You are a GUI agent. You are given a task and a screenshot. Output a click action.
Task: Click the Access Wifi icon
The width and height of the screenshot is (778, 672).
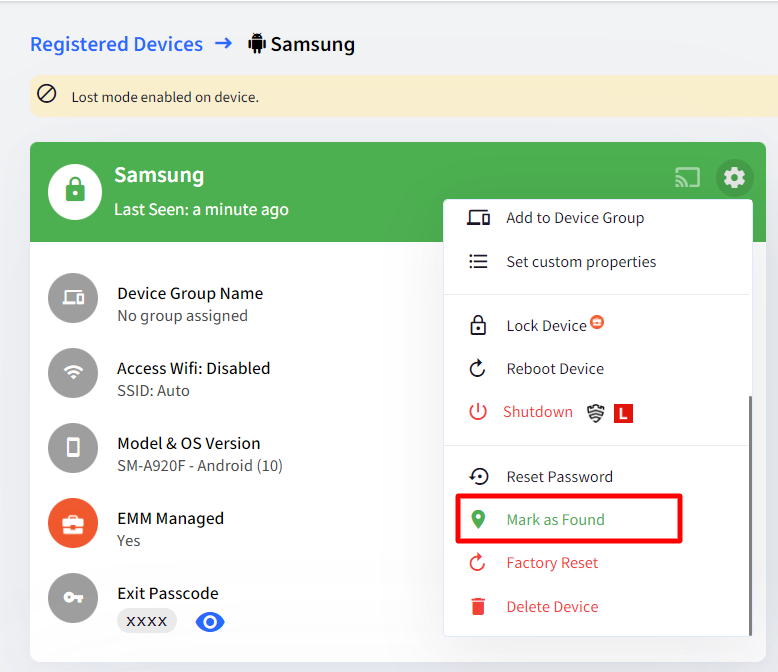[x=73, y=373]
